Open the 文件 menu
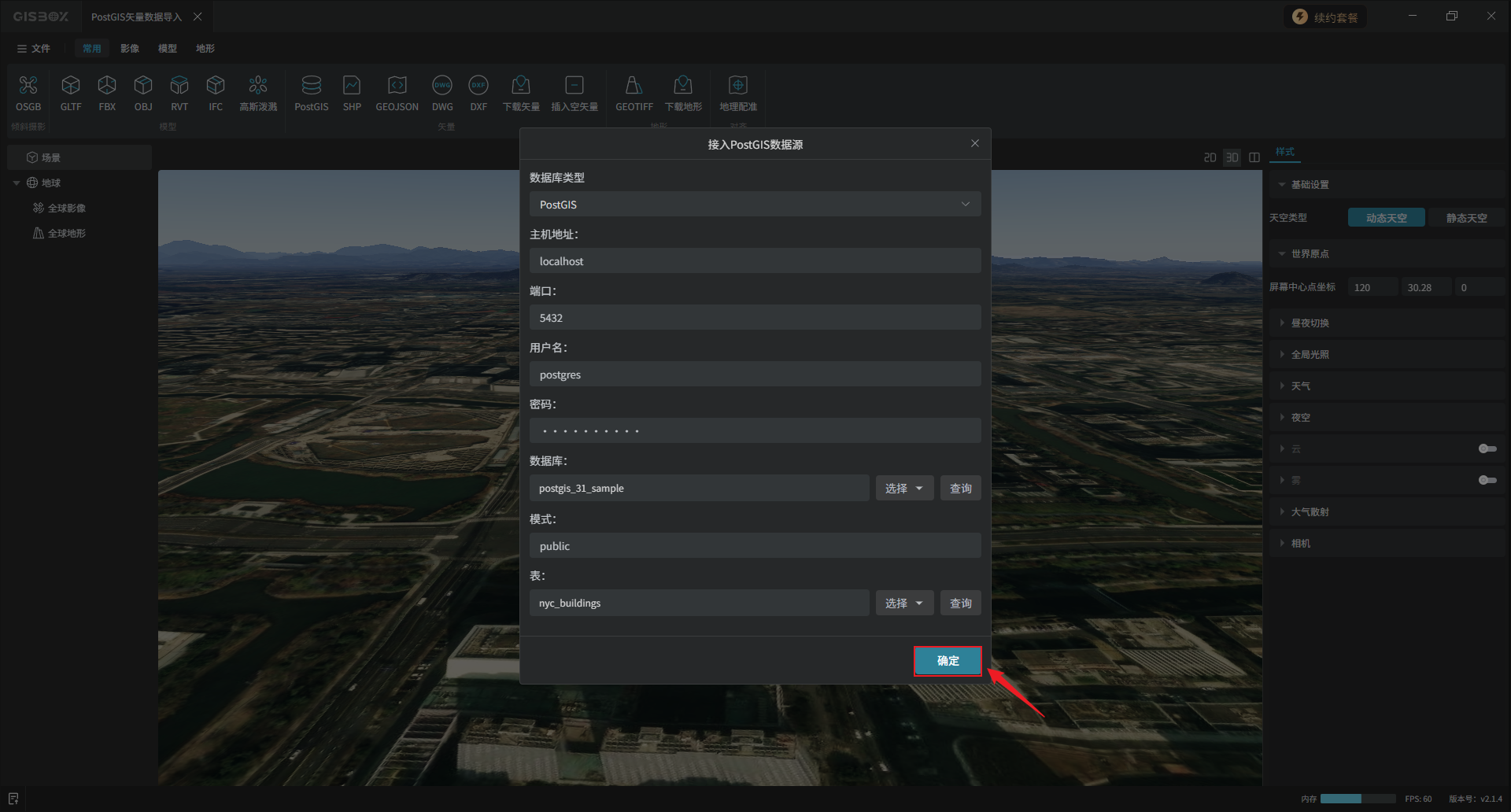The height and width of the screenshot is (812, 1511). [x=34, y=49]
